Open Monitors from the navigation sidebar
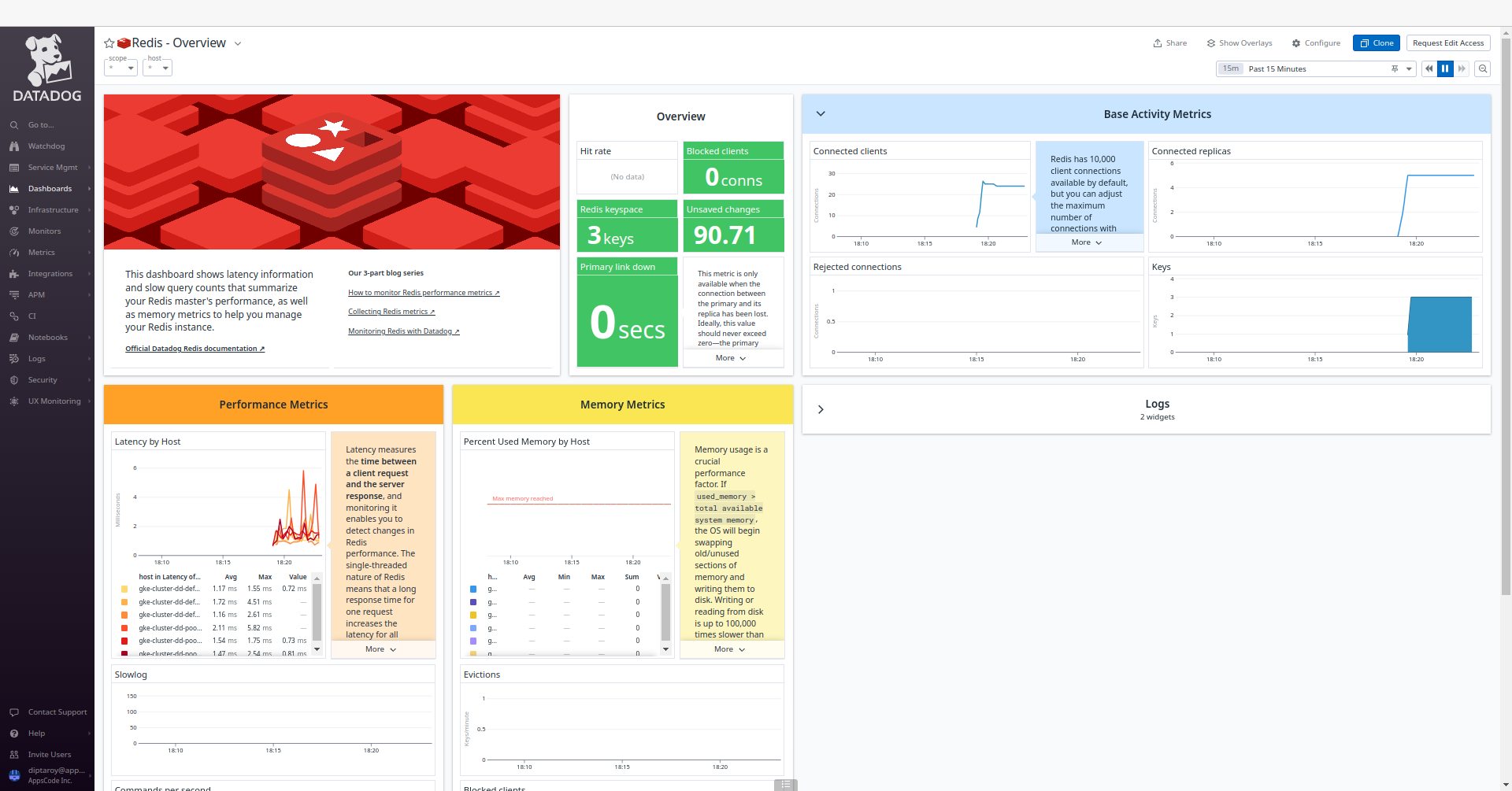This screenshot has height=791, width=1512. pos(13,231)
